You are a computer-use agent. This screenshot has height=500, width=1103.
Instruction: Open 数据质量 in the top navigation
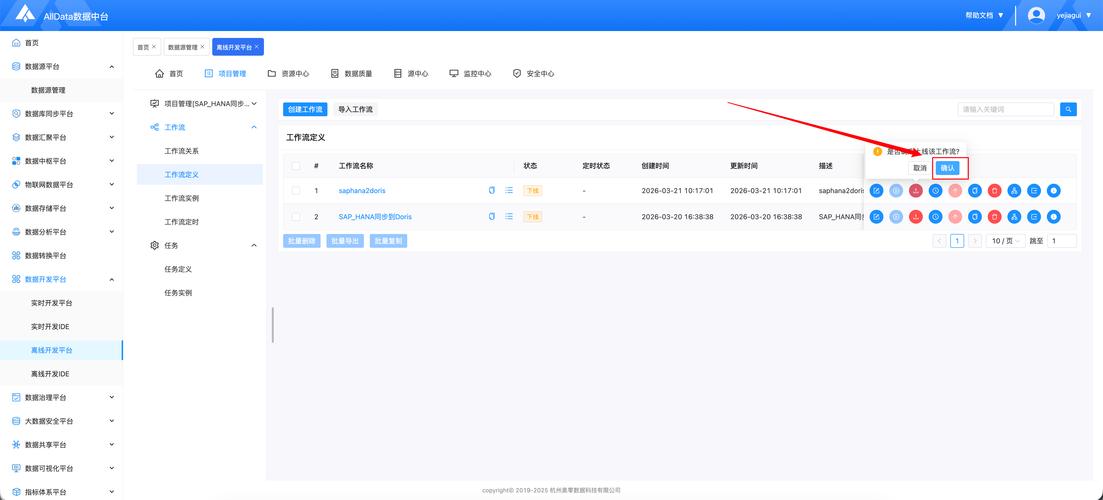tap(352, 73)
